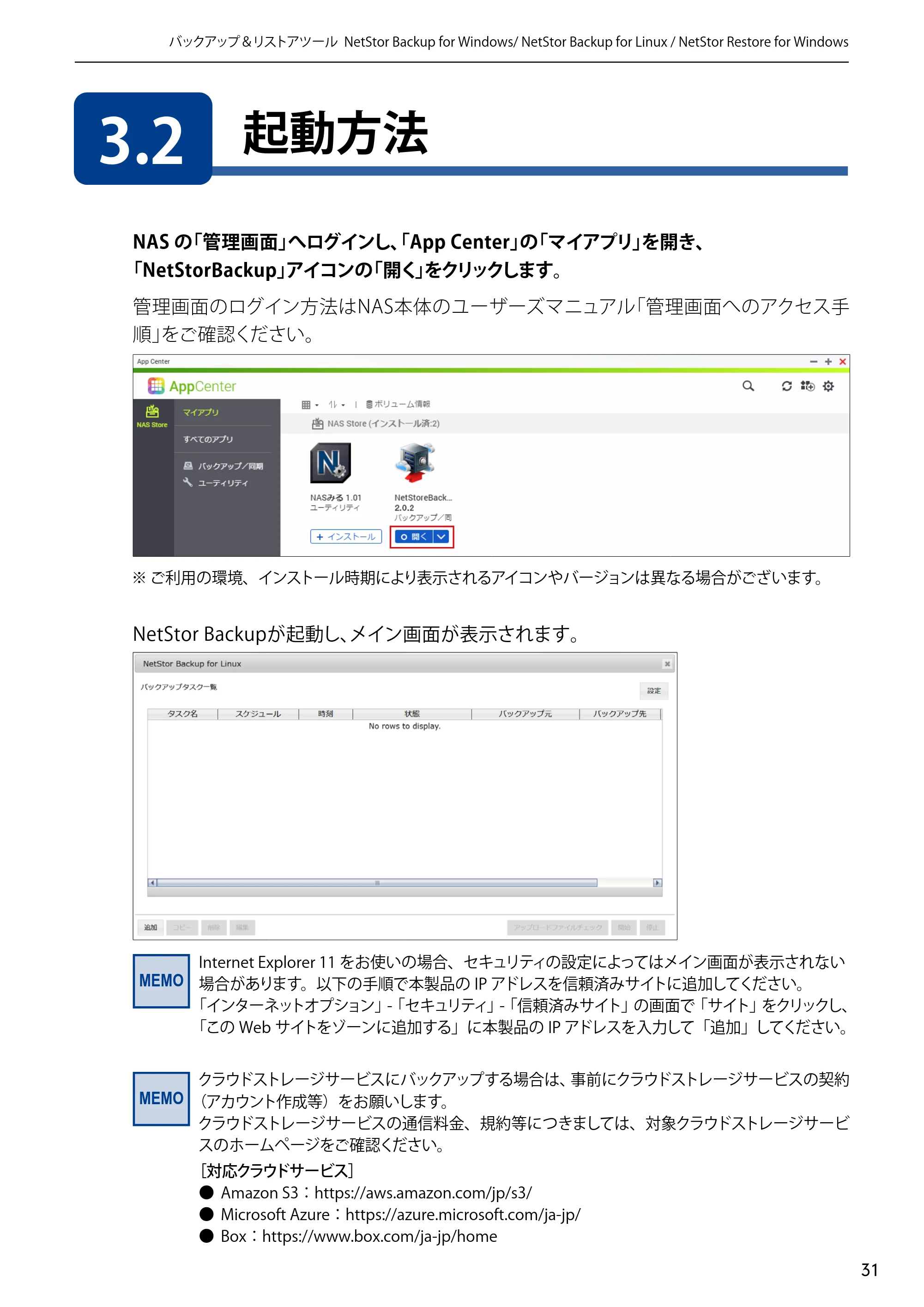
Task: Click the App Center search magnifier icon
Action: tap(748, 386)
